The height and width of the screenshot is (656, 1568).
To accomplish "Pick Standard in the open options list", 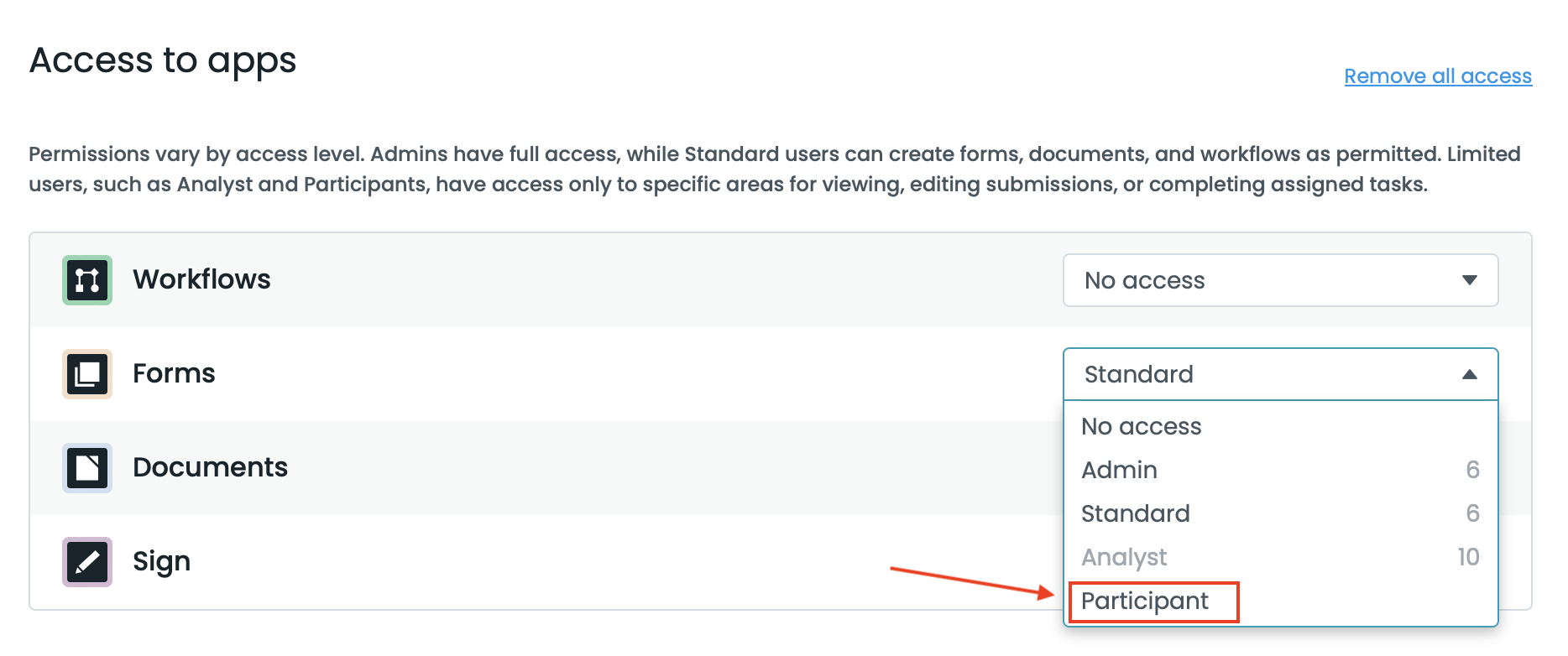I will pos(1135,513).
